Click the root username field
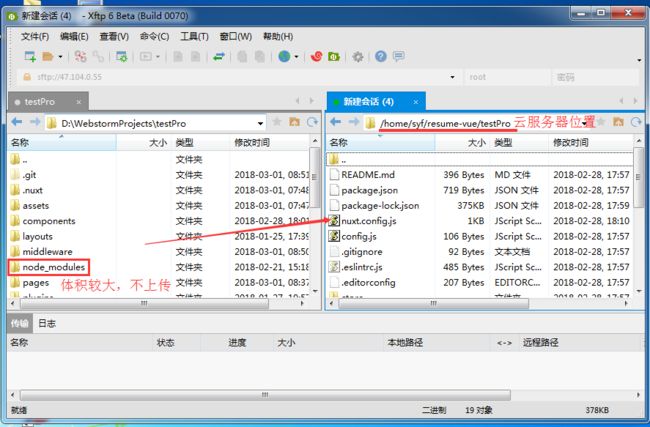The height and width of the screenshot is (427, 650). pos(506,77)
